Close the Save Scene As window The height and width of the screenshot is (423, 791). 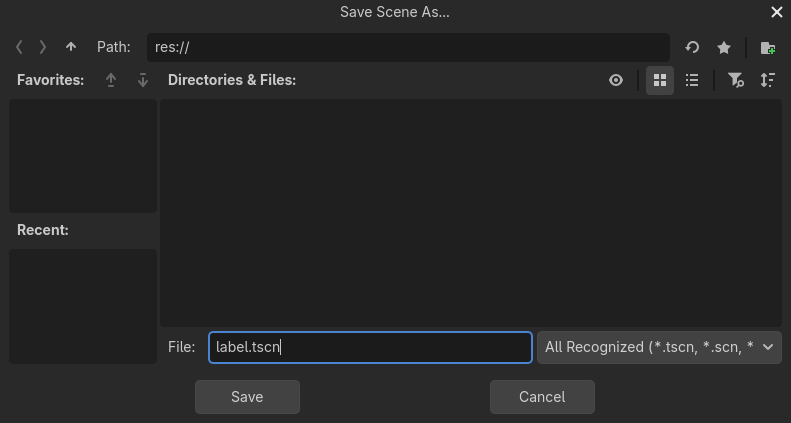click(x=777, y=12)
